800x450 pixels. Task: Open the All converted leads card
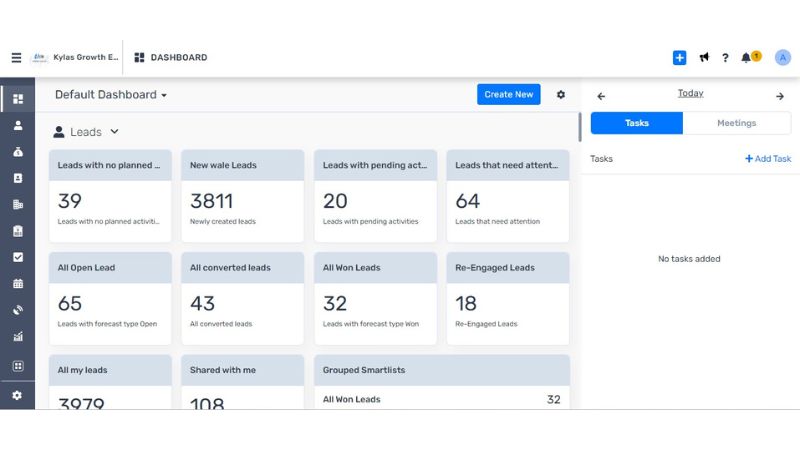[x=242, y=298]
